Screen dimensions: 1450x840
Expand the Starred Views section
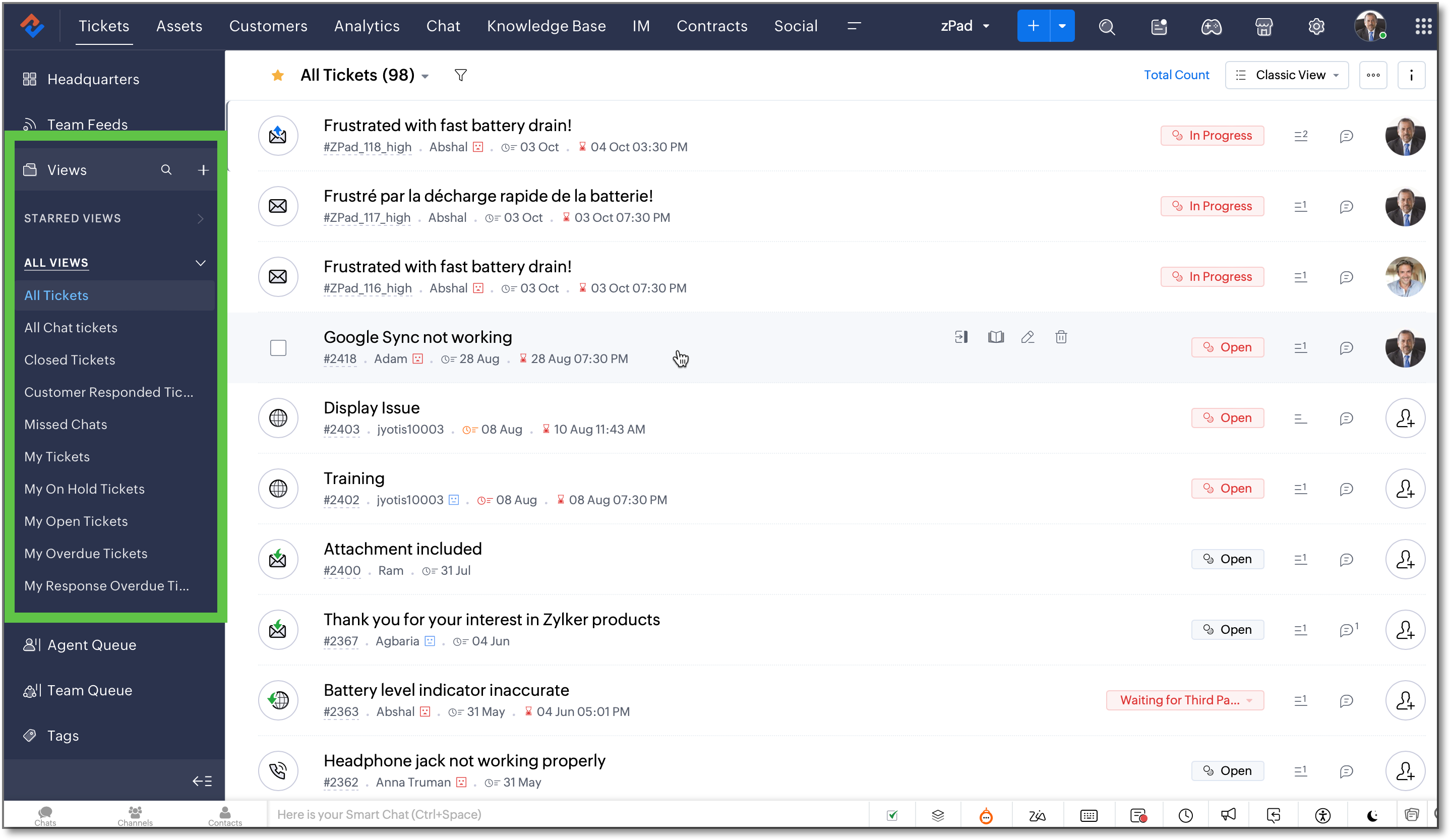point(200,219)
